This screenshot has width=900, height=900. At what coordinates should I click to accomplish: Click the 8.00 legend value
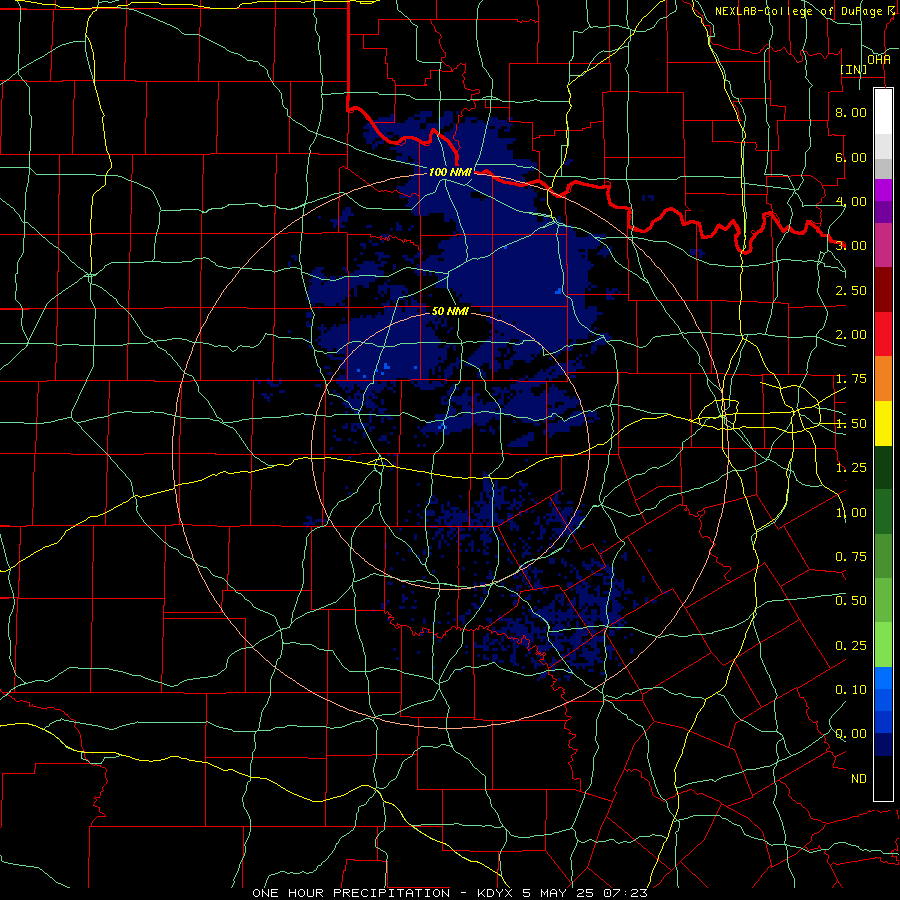tap(851, 112)
